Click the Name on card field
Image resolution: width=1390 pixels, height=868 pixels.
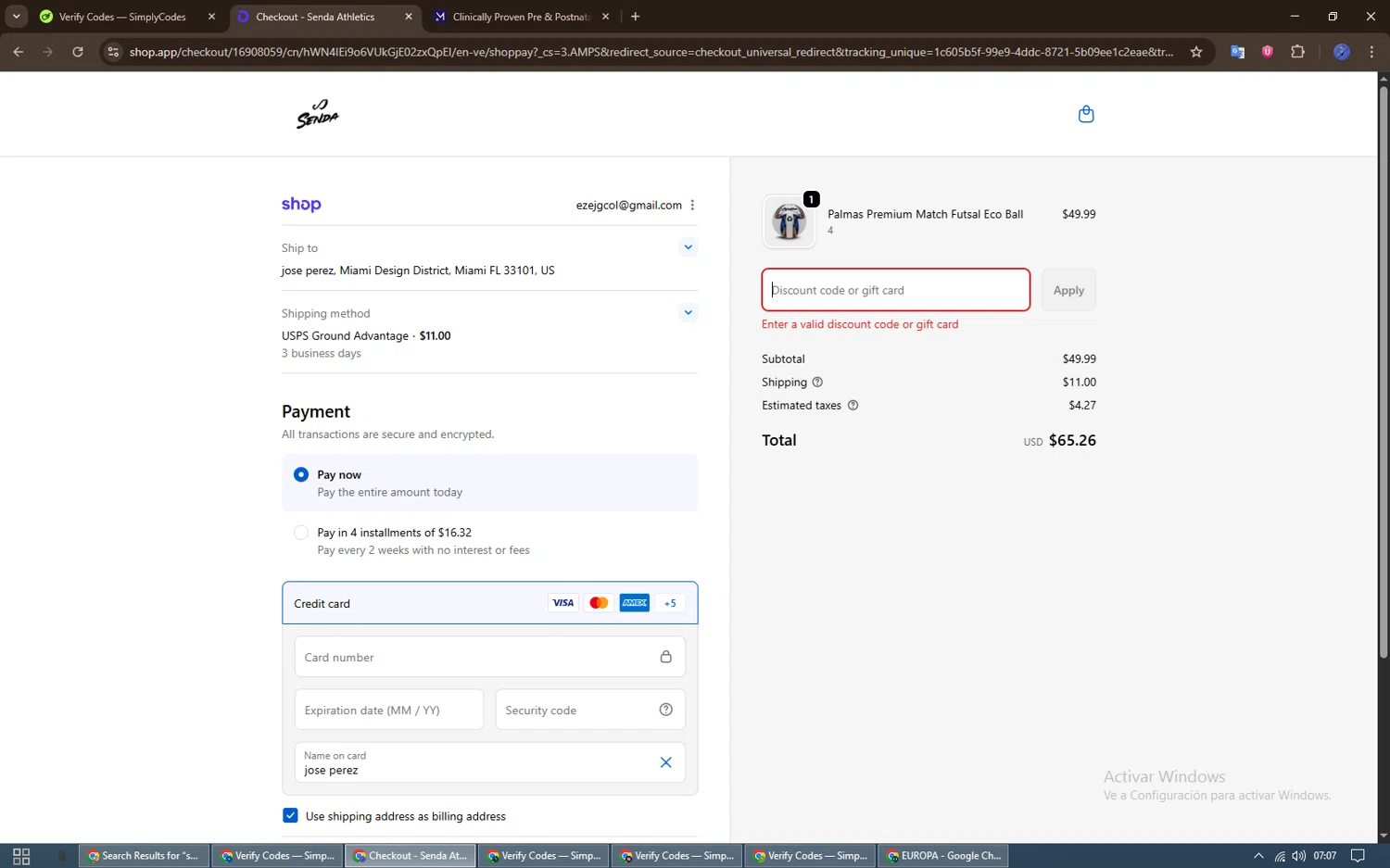click(489, 762)
